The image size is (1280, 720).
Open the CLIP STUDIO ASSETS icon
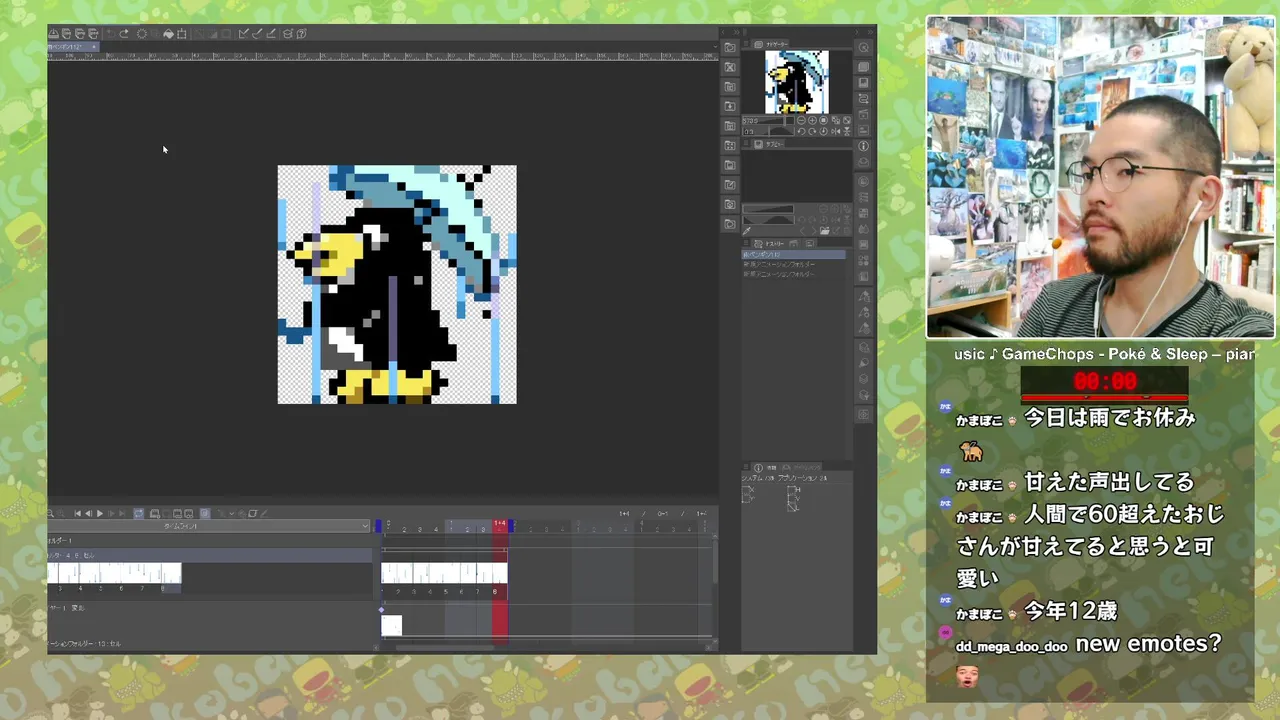[288, 34]
